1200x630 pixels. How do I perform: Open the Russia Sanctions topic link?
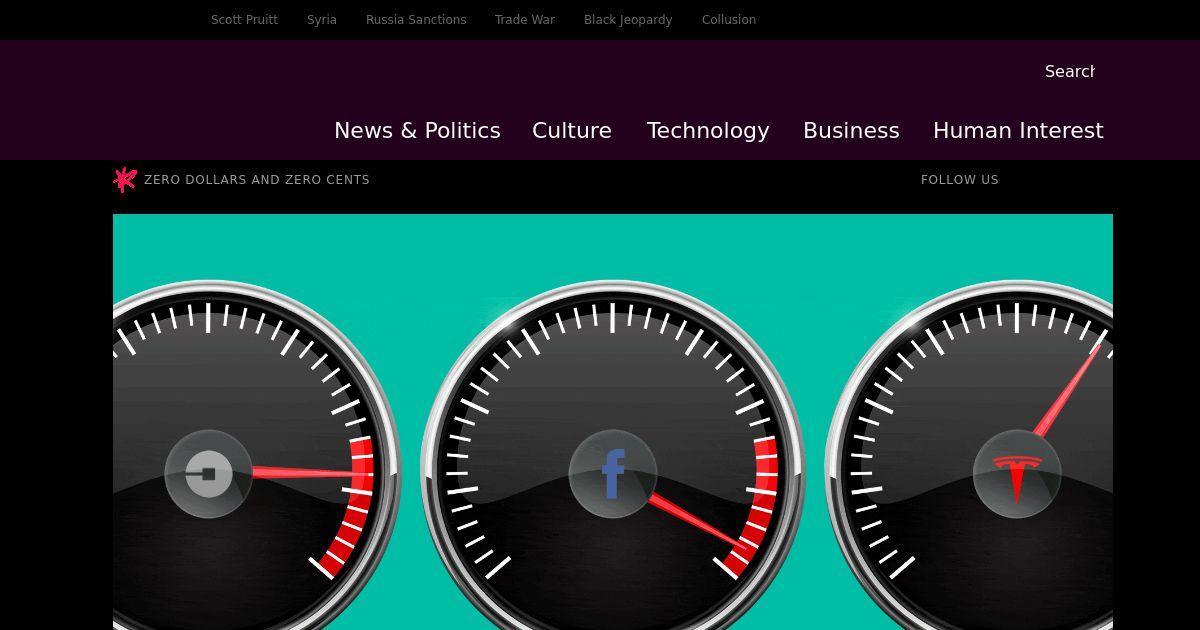coord(416,20)
